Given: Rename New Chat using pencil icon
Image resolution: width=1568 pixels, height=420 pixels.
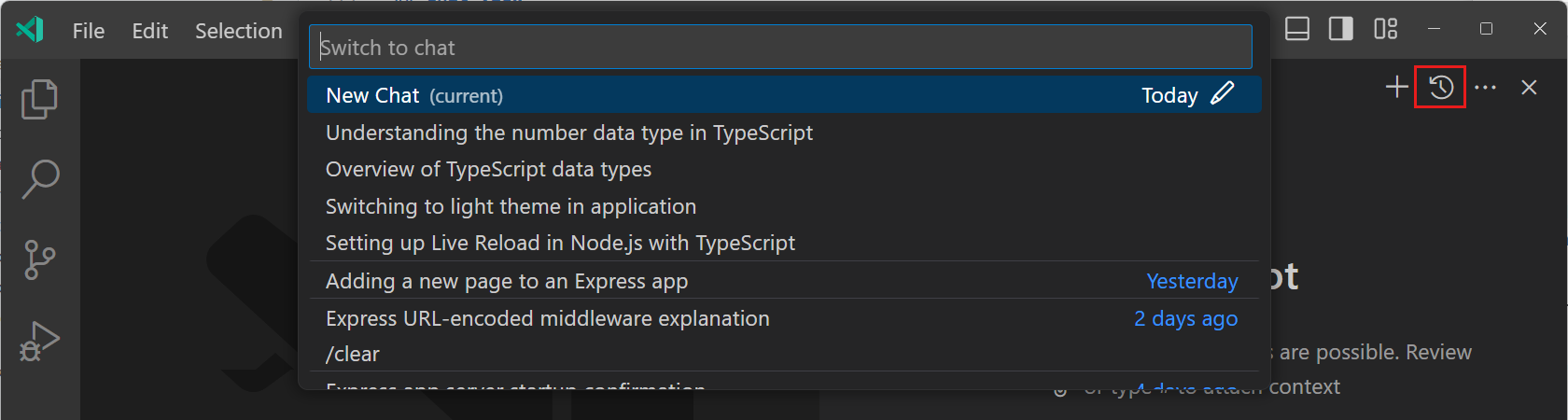Looking at the screenshot, I should tap(1222, 94).
